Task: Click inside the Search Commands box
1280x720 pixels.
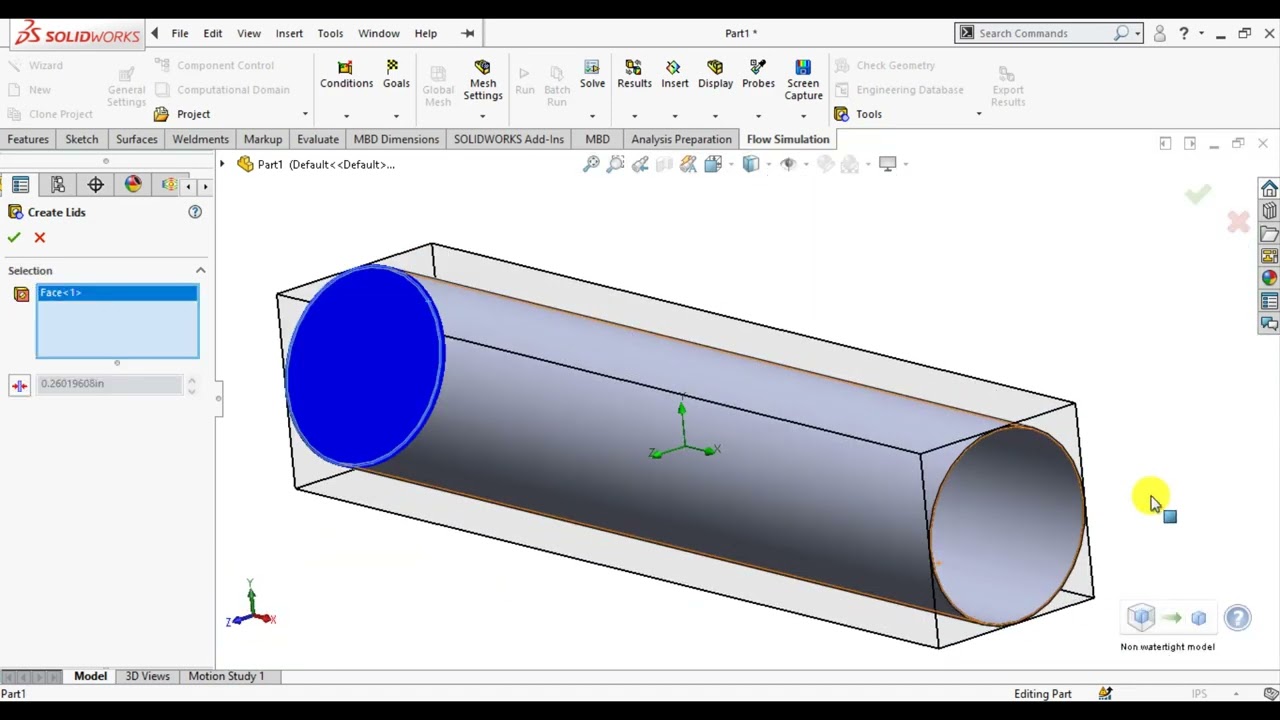Action: pyautogui.click(x=1044, y=33)
